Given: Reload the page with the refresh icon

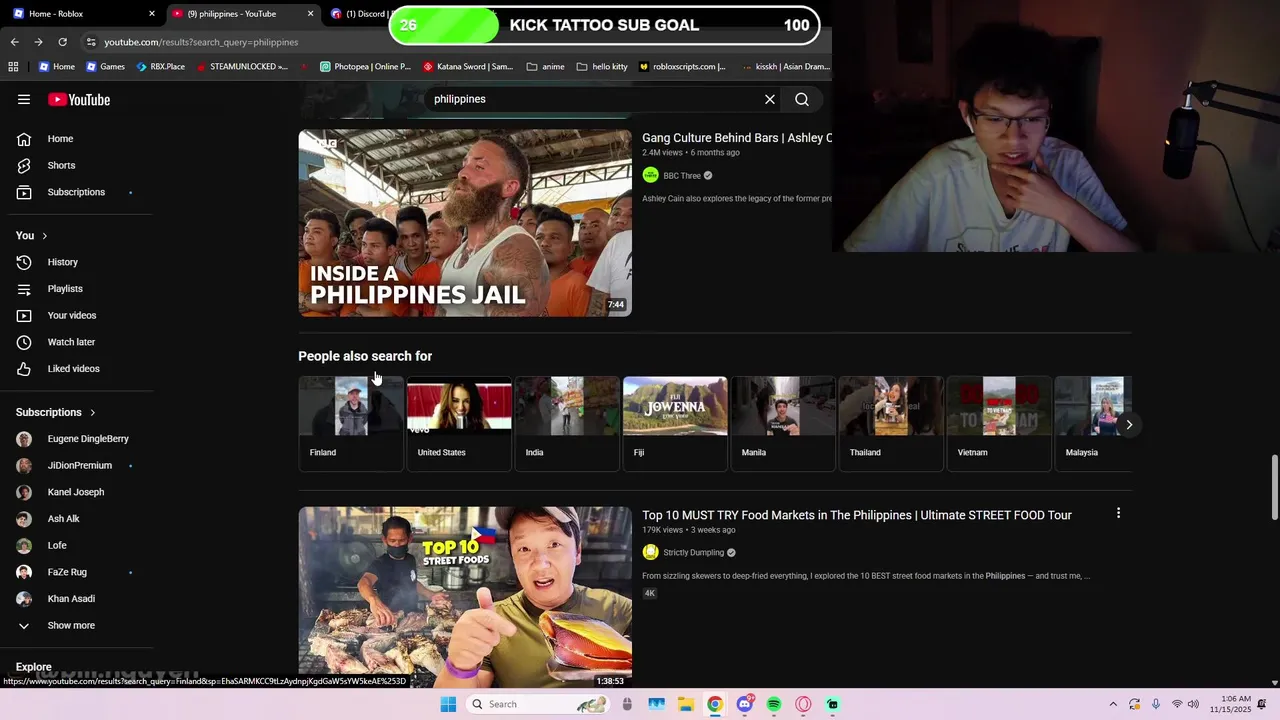Looking at the screenshot, I should (62, 42).
